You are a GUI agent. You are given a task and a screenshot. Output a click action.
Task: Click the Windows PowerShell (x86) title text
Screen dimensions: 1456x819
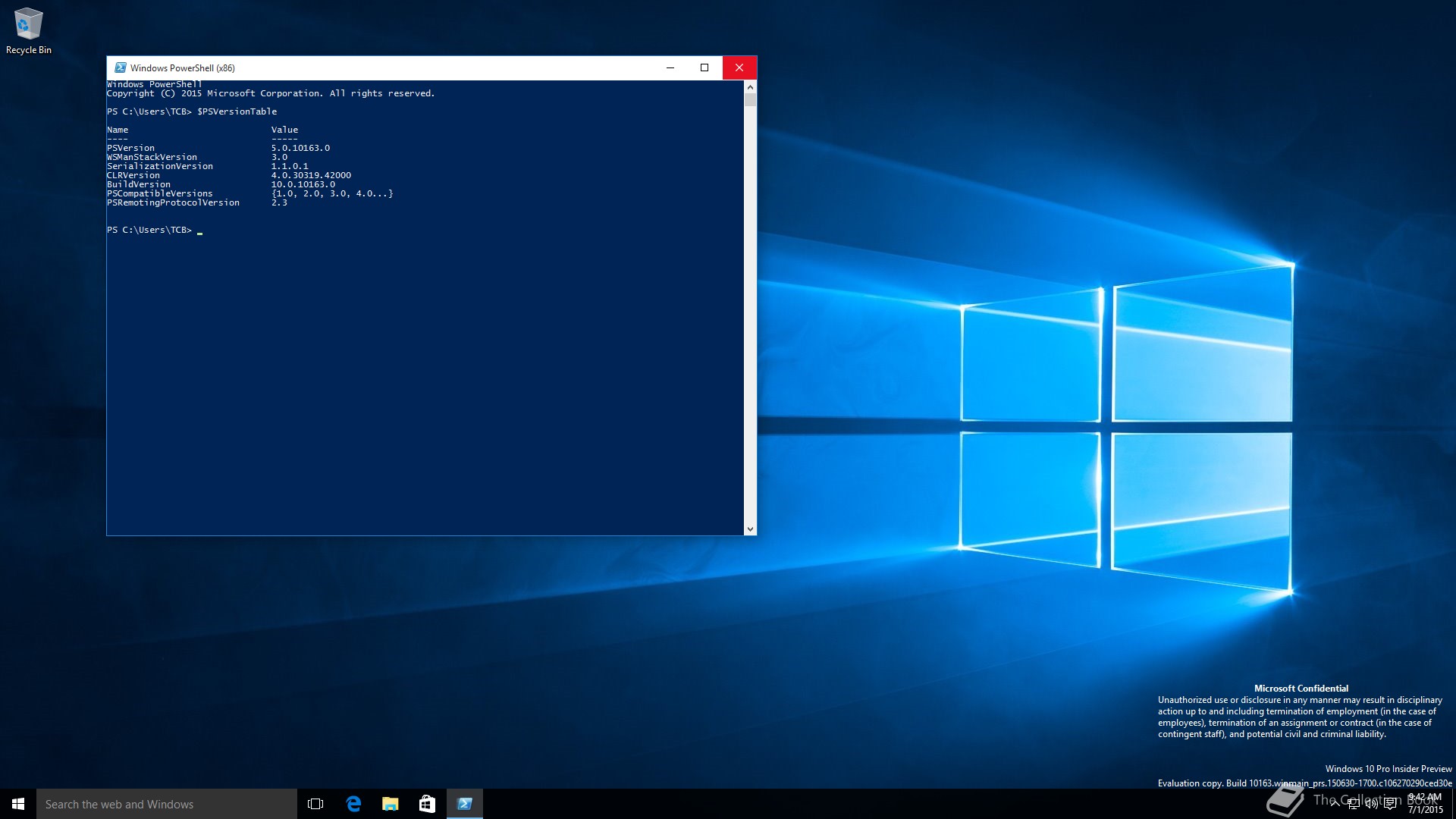tap(183, 67)
